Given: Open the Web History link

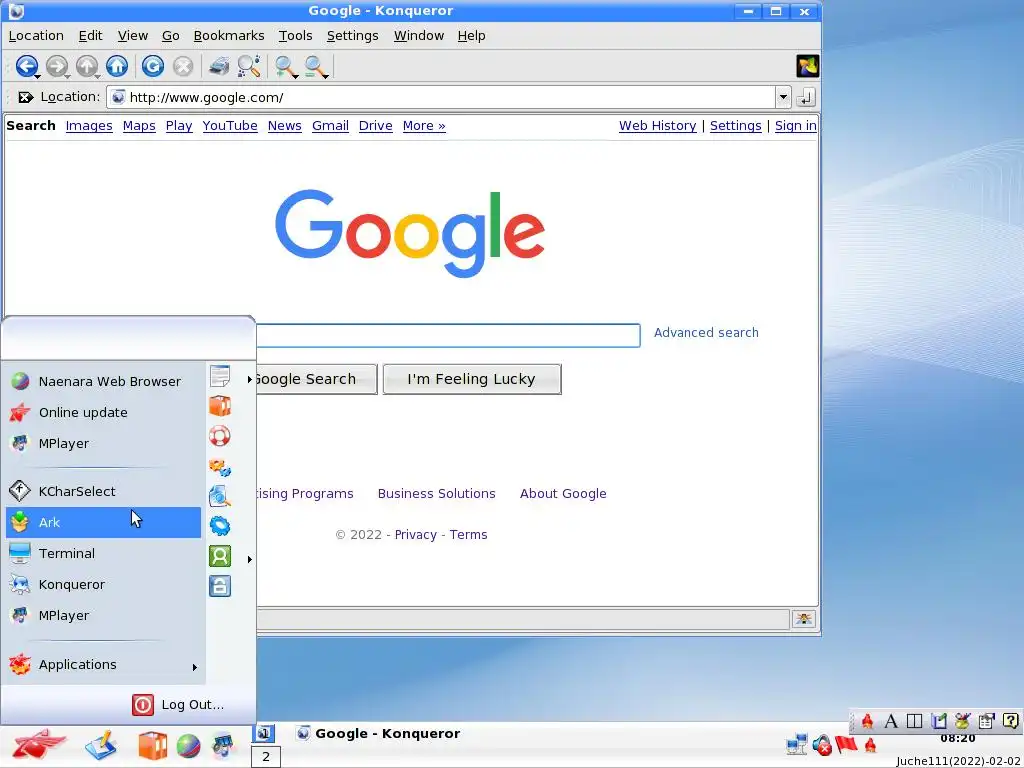Looking at the screenshot, I should point(658,125).
